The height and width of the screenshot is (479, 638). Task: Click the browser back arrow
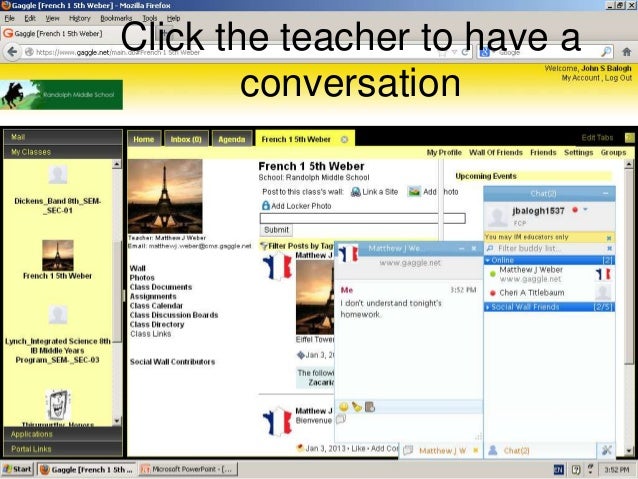click(12, 52)
